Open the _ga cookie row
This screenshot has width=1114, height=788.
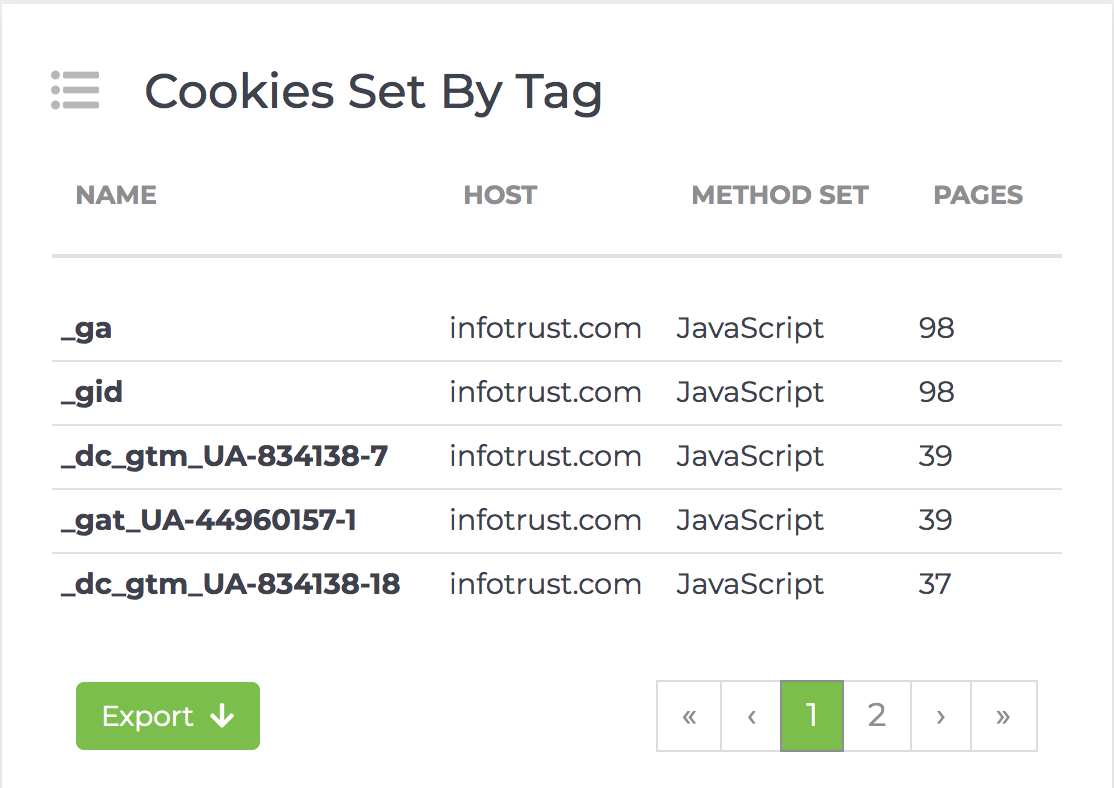[557, 328]
